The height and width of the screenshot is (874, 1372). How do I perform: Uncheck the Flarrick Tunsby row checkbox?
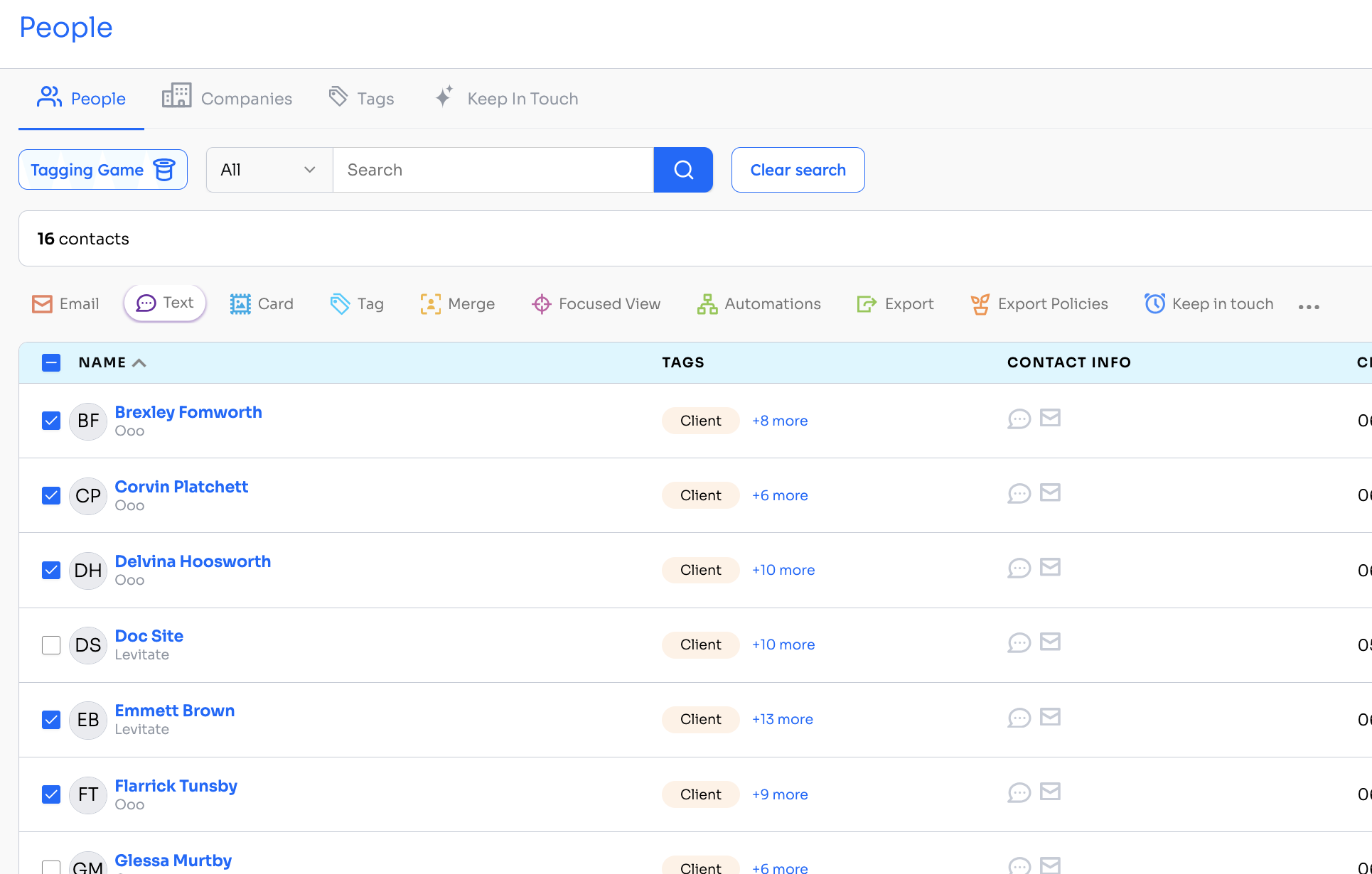[x=51, y=794]
